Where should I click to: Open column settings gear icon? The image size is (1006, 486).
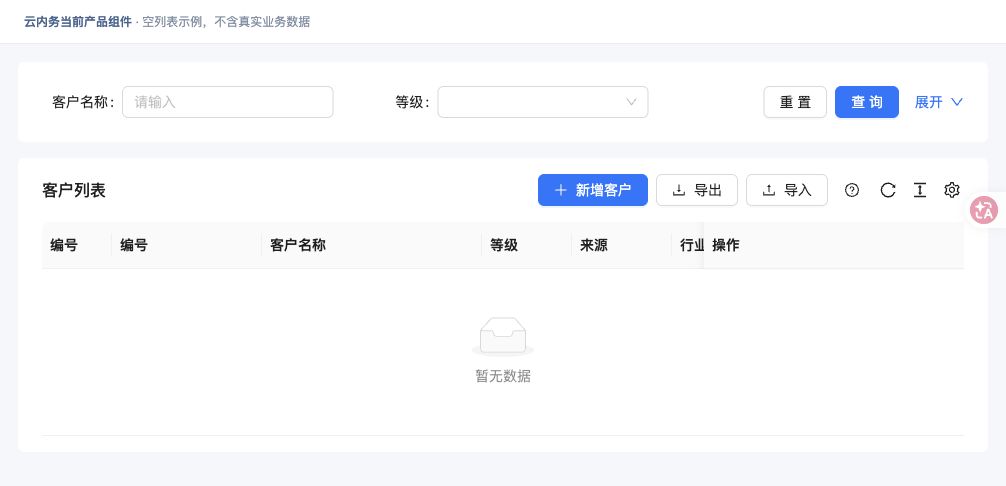951,190
